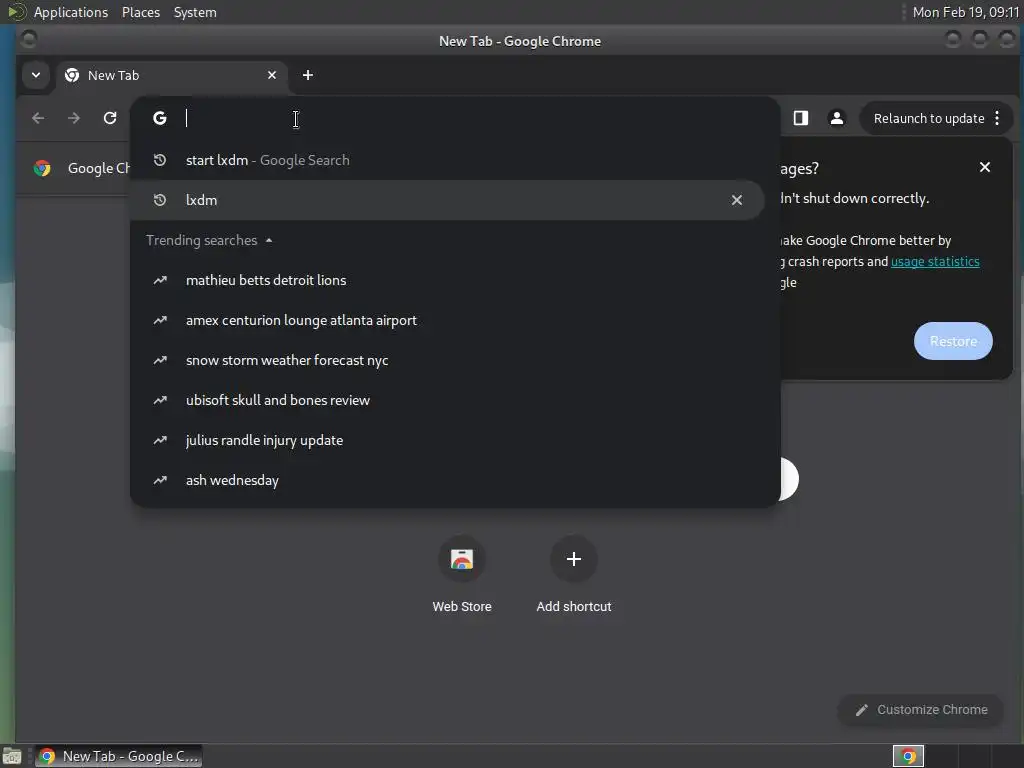Open the usage statistics link
The width and height of the screenshot is (1024, 768).
tap(935, 261)
